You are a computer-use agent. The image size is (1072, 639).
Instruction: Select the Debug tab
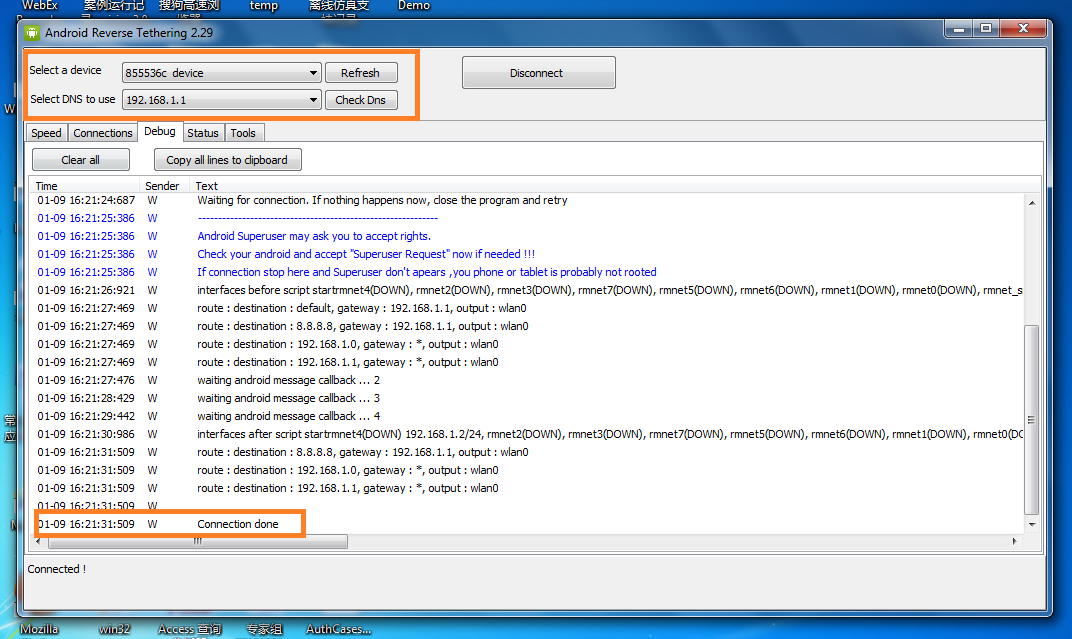[x=160, y=131]
